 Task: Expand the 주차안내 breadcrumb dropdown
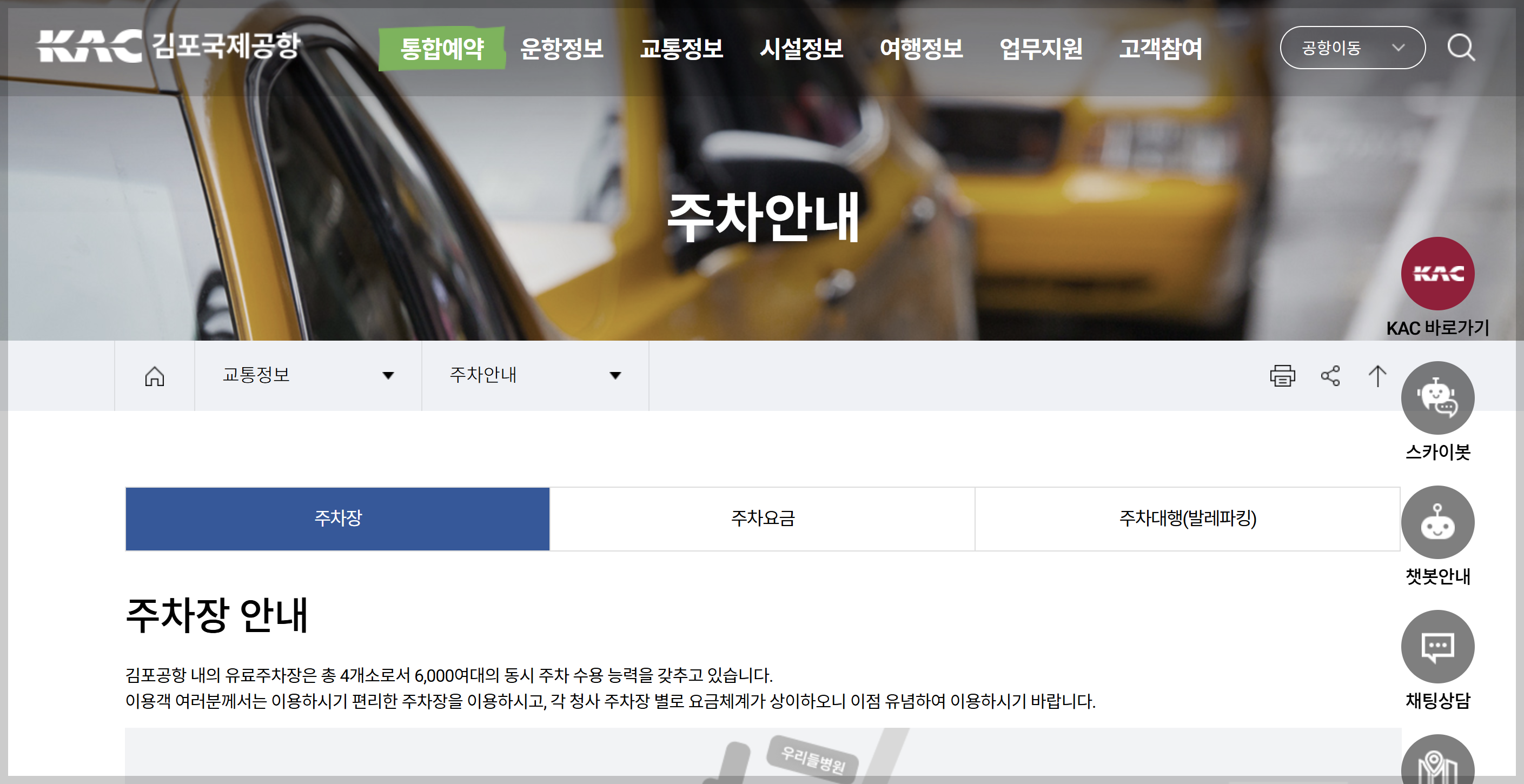[535, 375]
